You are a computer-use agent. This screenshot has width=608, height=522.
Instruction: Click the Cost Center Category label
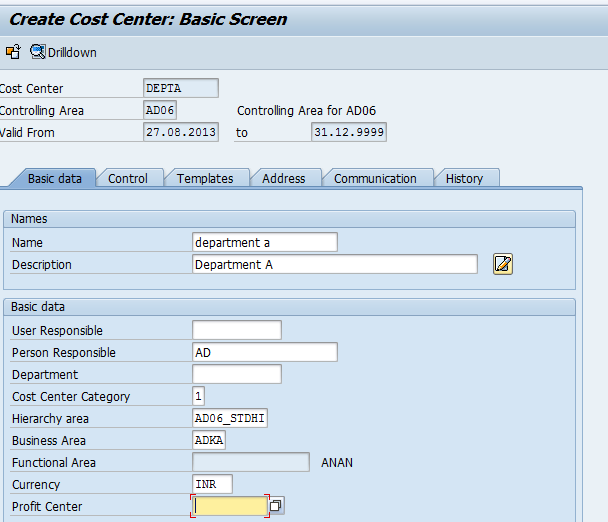(71, 397)
